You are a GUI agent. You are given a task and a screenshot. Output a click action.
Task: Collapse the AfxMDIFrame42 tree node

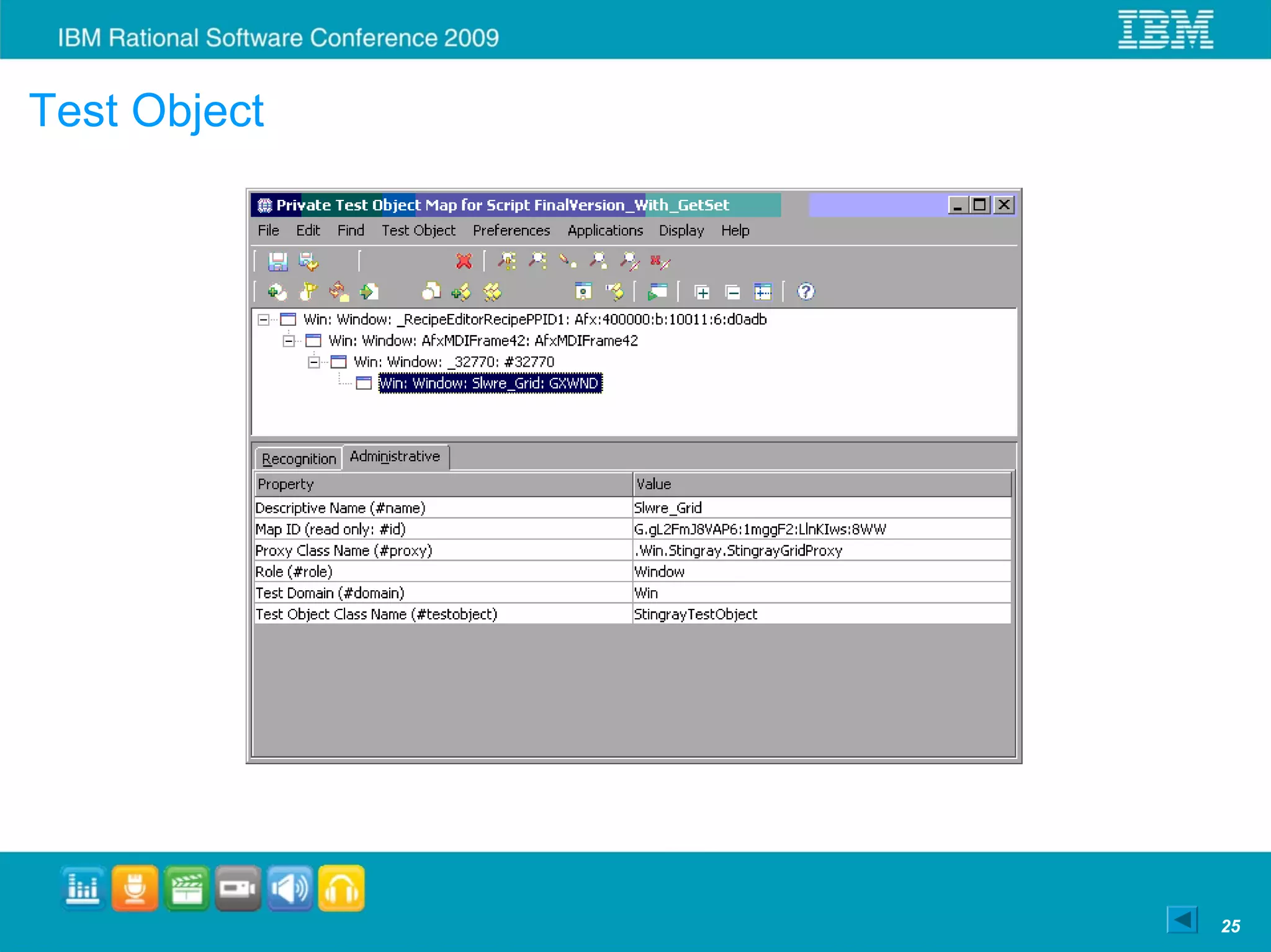(x=289, y=341)
